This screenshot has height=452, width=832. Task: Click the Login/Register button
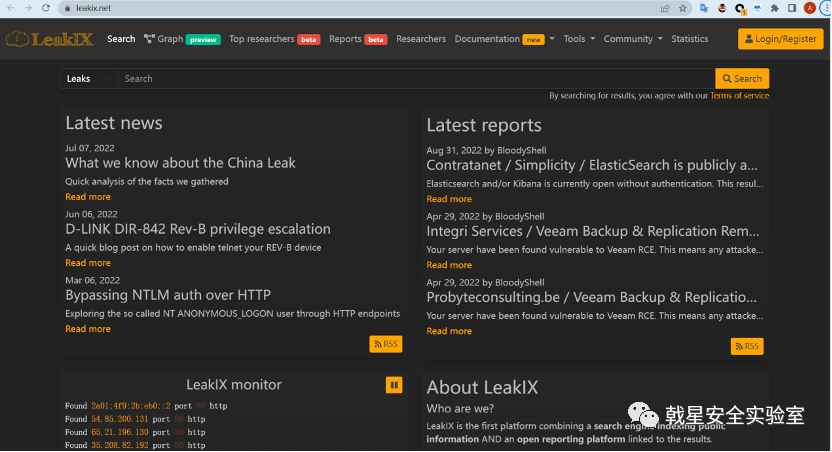click(781, 39)
